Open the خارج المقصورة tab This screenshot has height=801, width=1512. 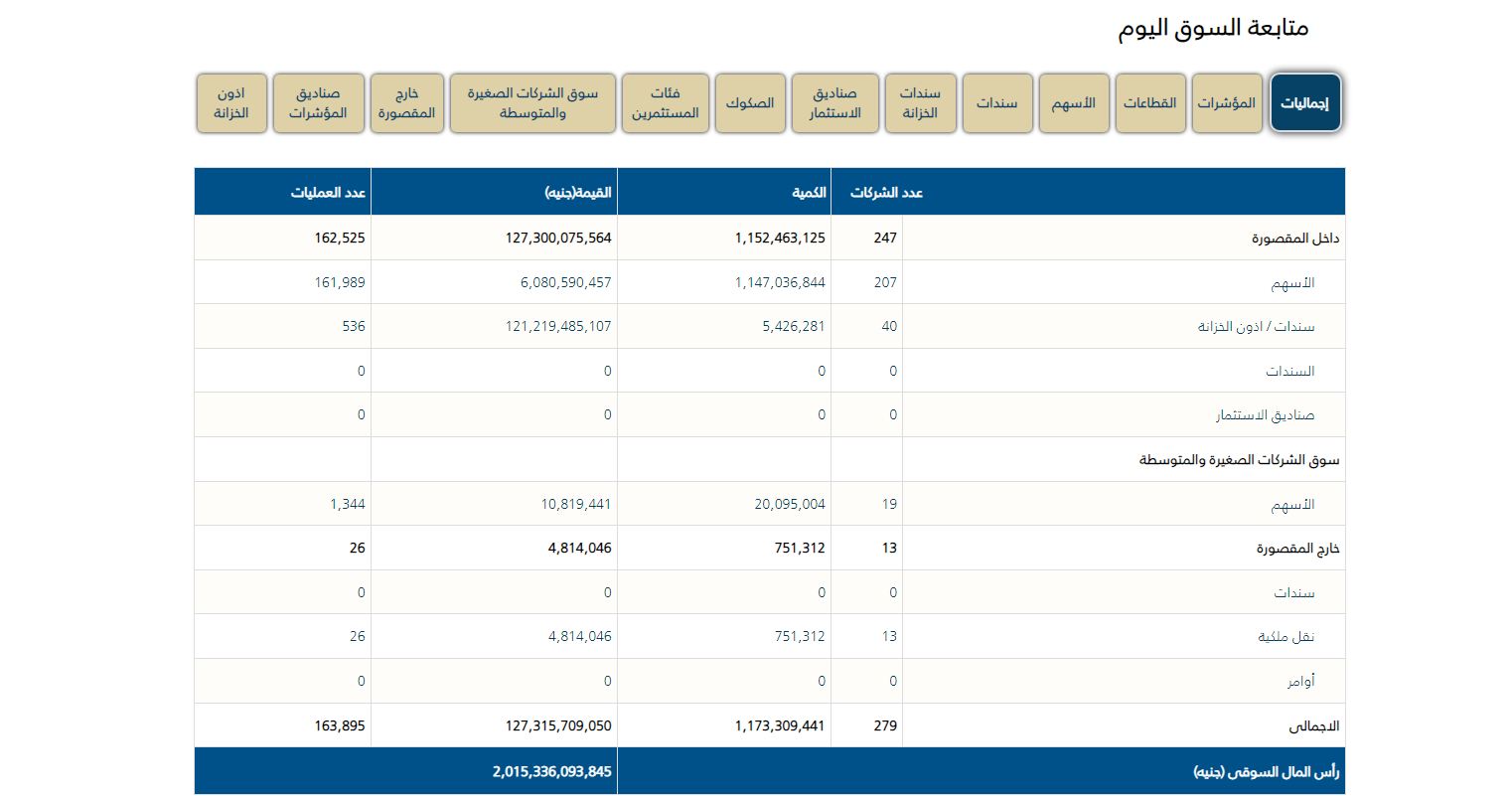coord(406,103)
